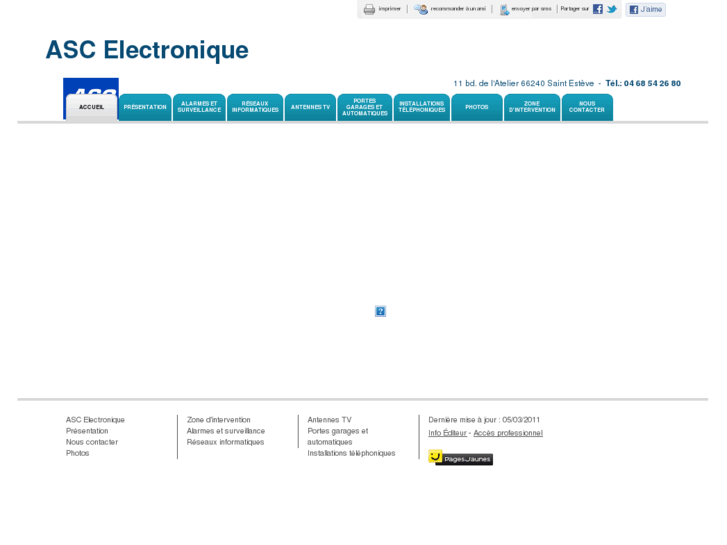The image size is (727, 545).
Task: Click the broken image placeholder icon
Action: [380, 311]
